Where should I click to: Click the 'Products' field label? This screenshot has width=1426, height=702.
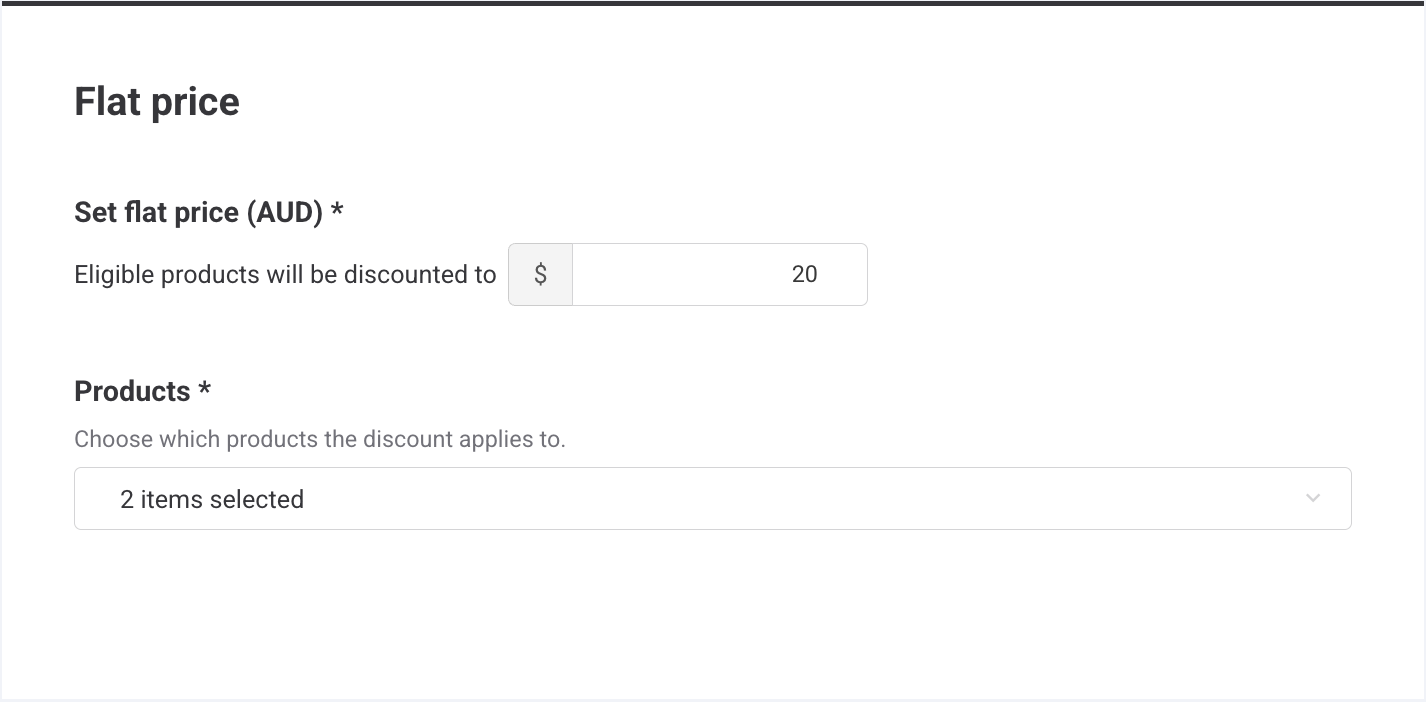[132, 391]
